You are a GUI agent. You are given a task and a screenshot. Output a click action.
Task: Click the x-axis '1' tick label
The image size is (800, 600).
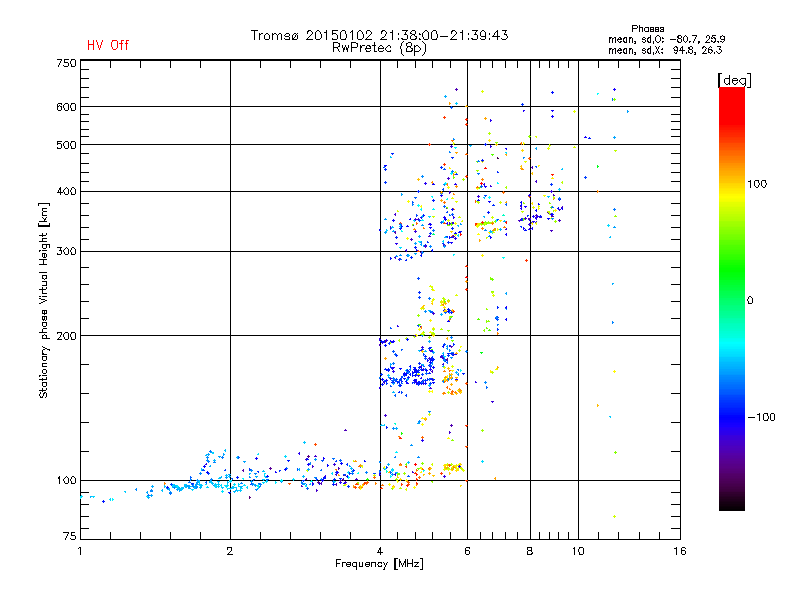(80, 551)
